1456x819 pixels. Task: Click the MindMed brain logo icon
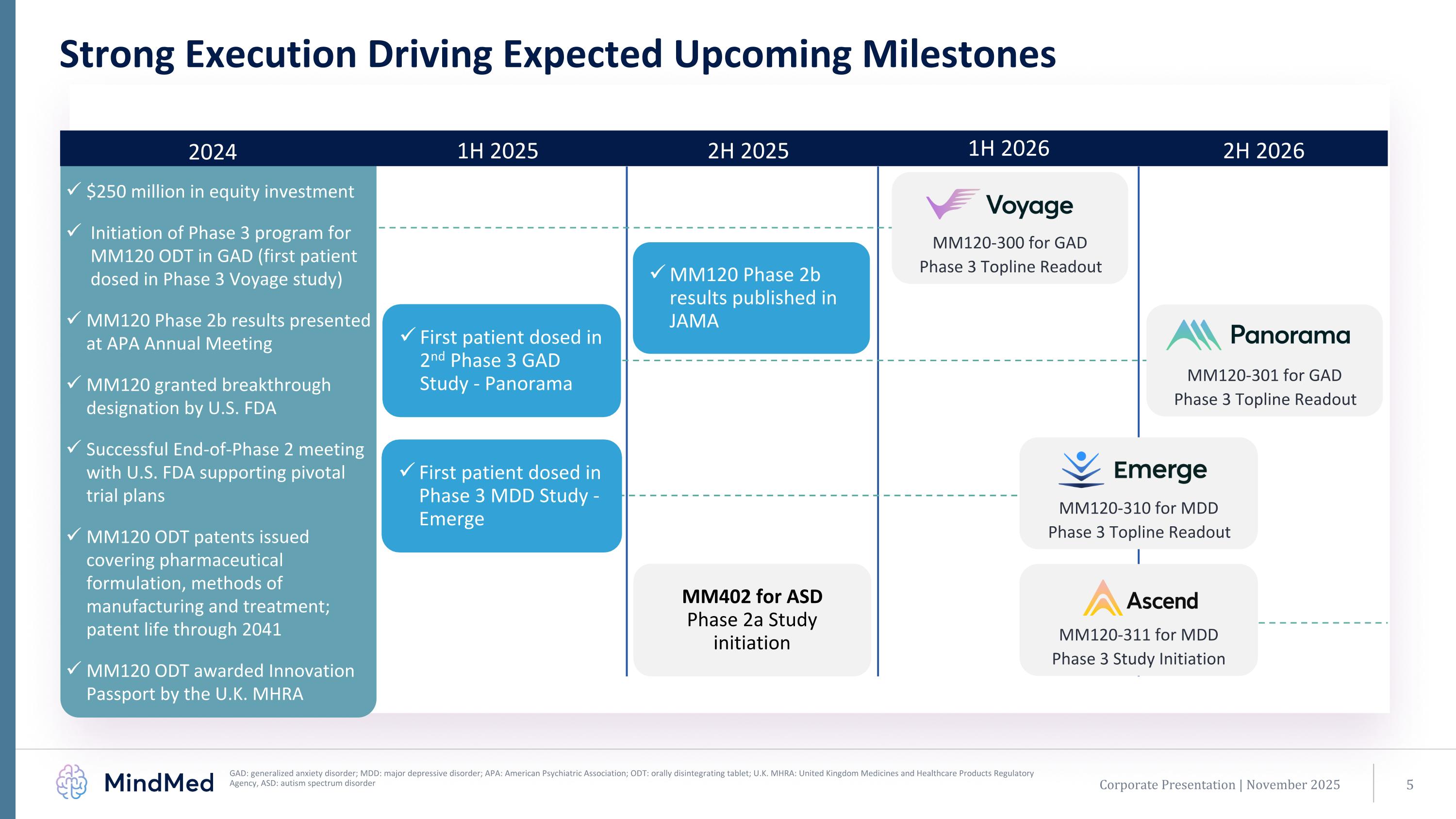click(72, 782)
